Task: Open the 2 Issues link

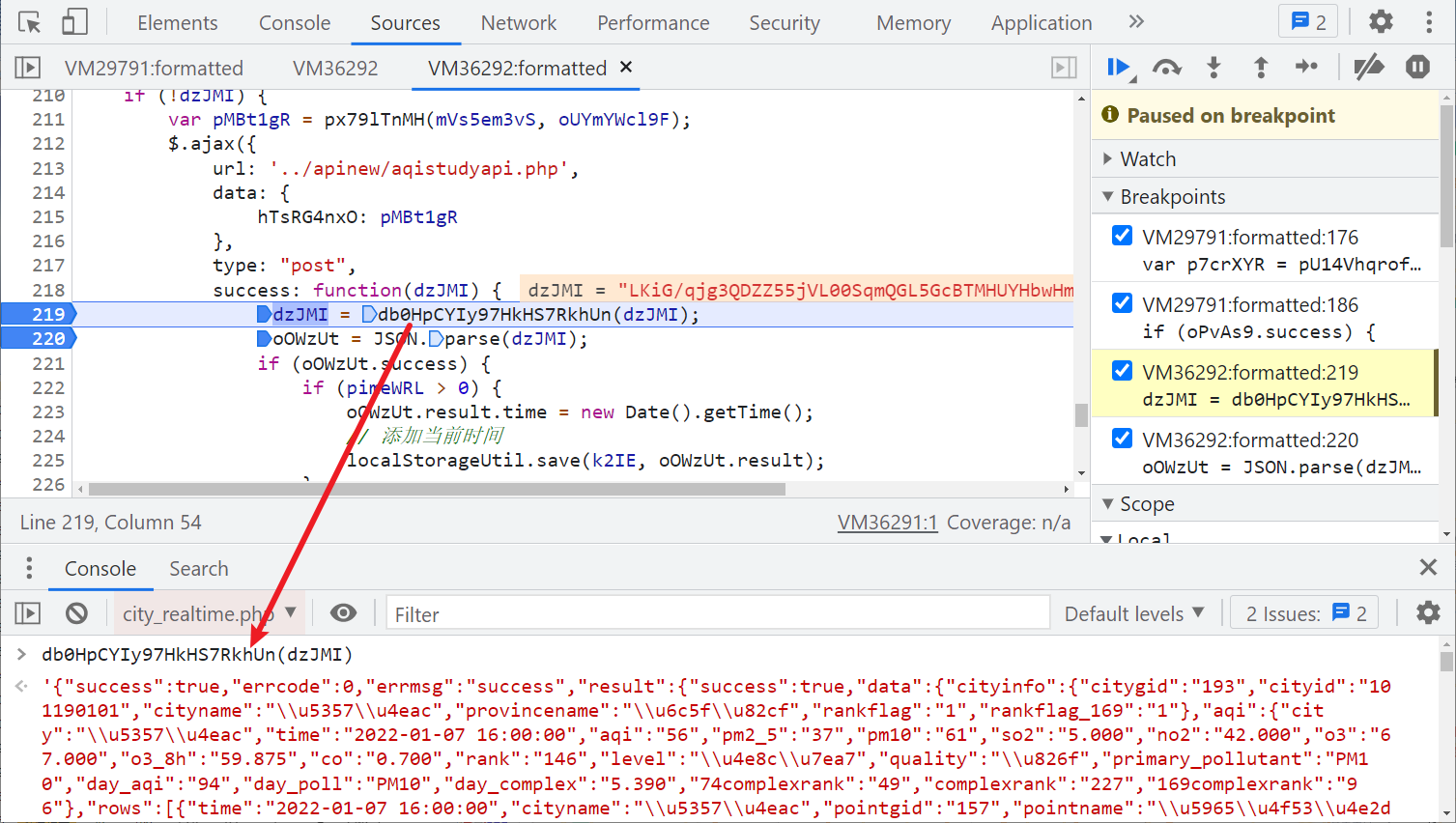Action: click(1306, 613)
